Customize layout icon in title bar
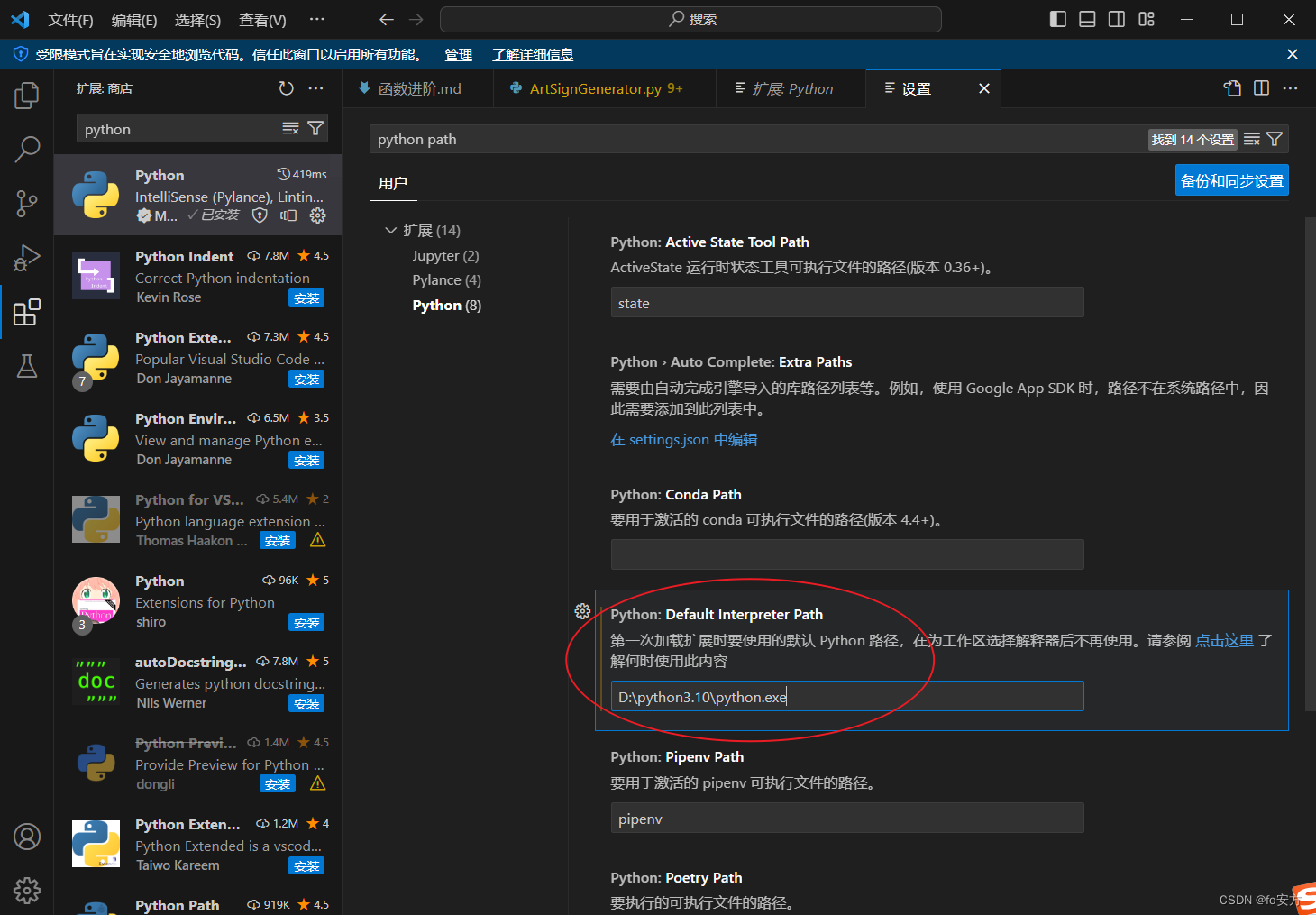The width and height of the screenshot is (1316, 915). click(x=1147, y=19)
